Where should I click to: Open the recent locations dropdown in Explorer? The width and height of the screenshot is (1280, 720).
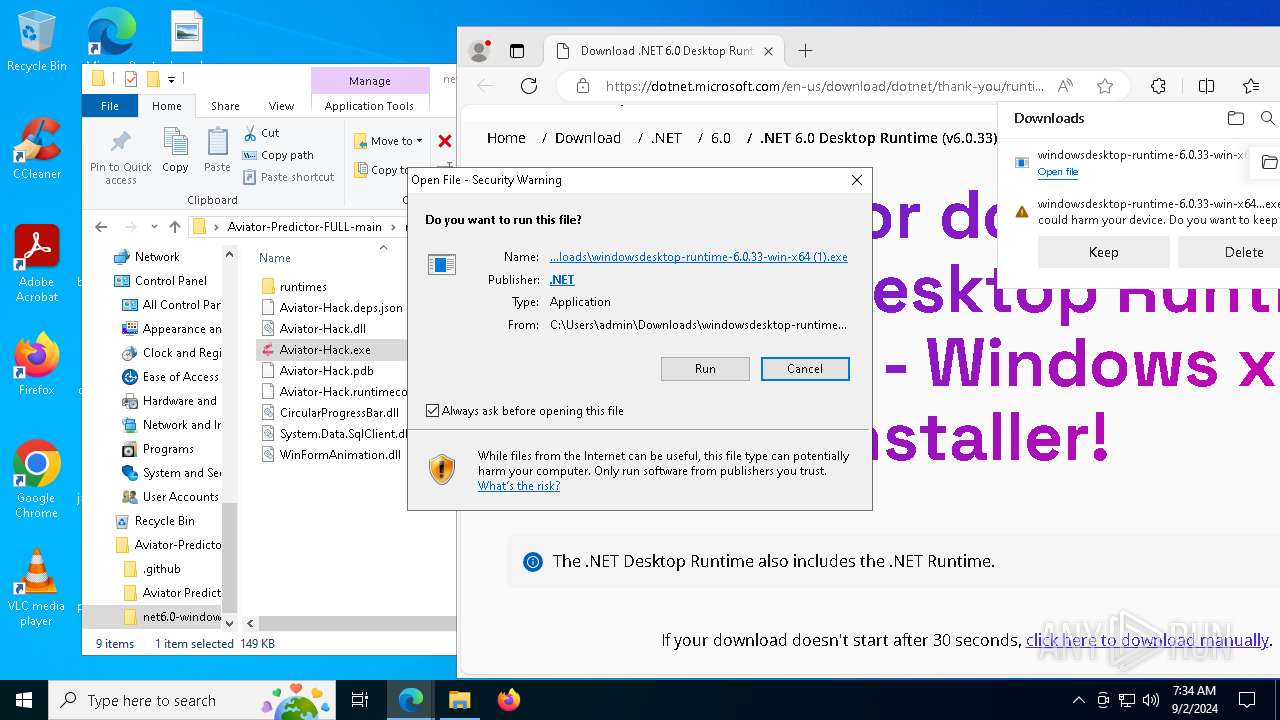(153, 227)
